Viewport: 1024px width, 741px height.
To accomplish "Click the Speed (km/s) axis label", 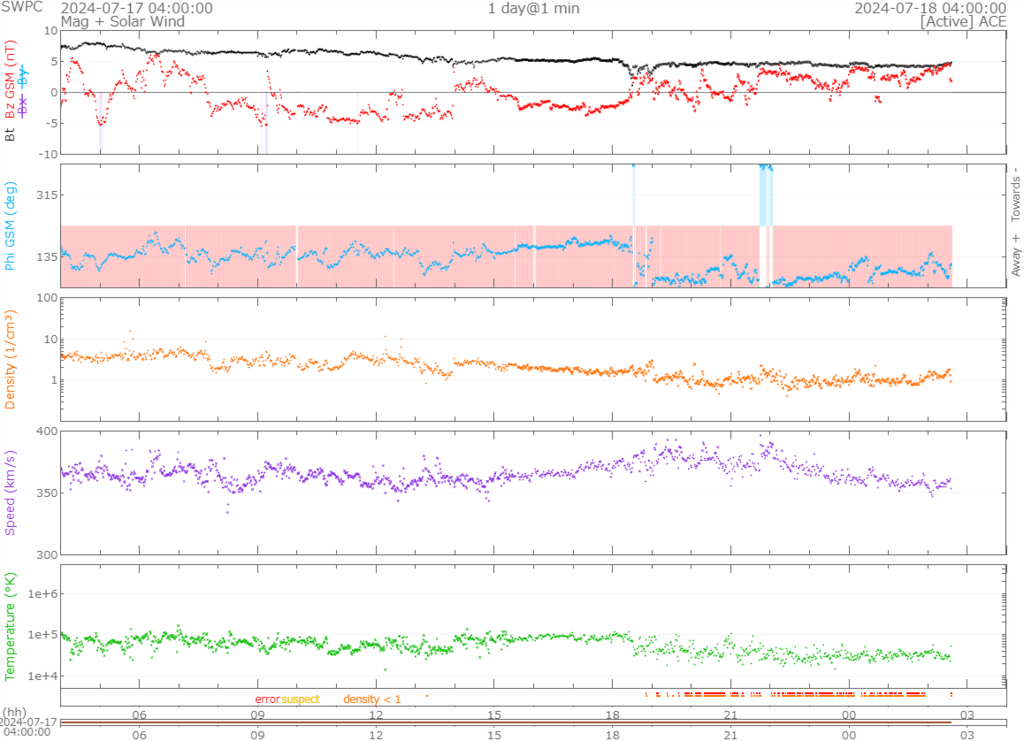I will pyautogui.click(x=11, y=492).
